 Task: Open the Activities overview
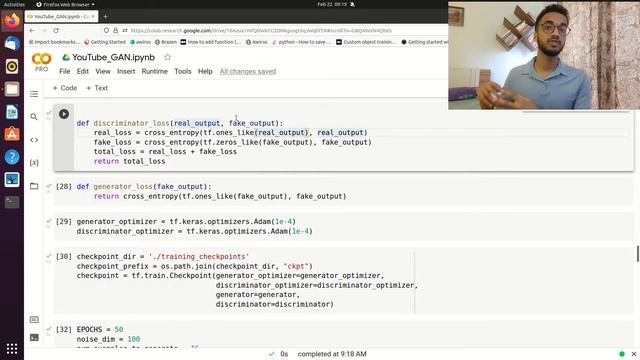point(14,4)
